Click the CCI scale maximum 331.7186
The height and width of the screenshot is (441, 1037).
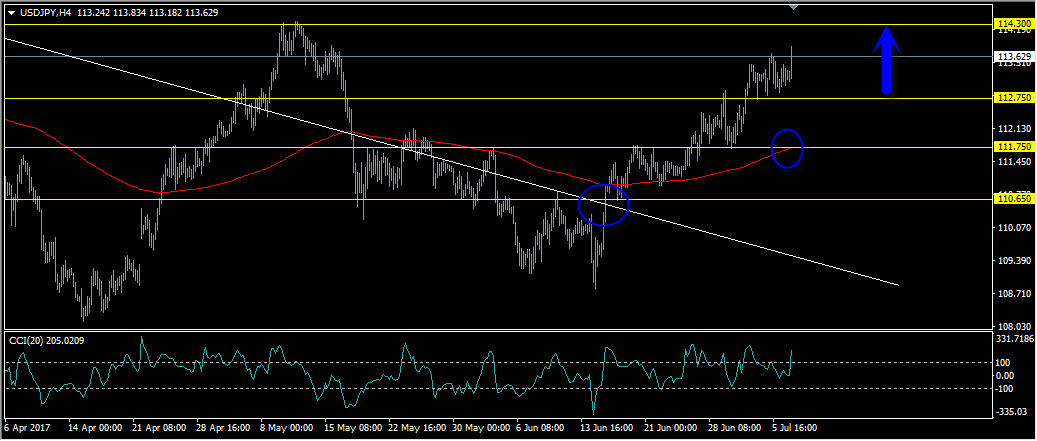tap(1015, 339)
